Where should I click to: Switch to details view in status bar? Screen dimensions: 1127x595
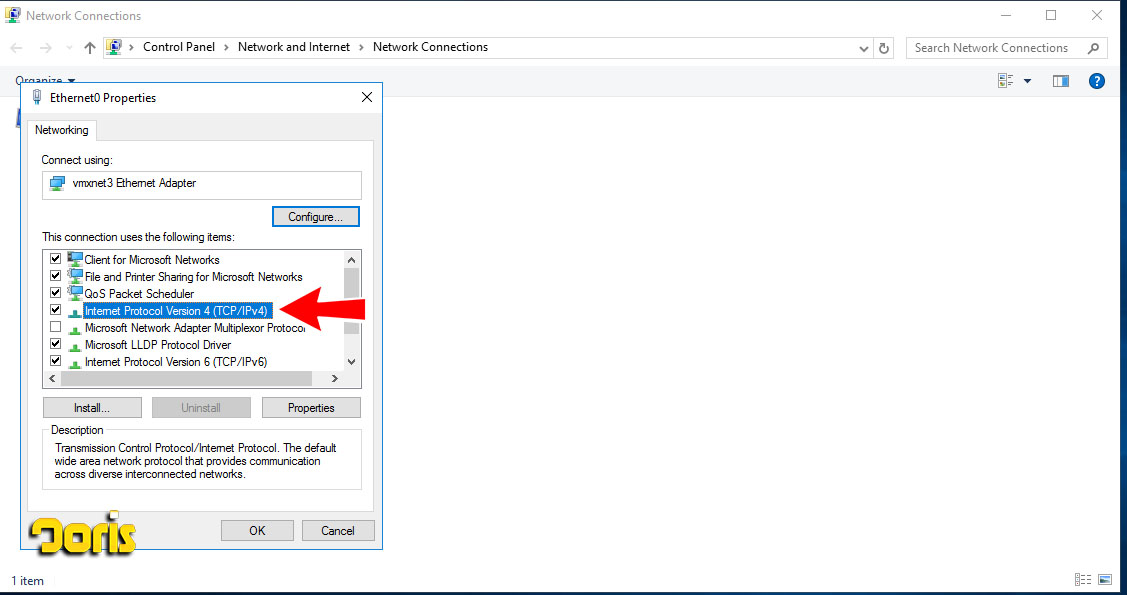point(1083,580)
